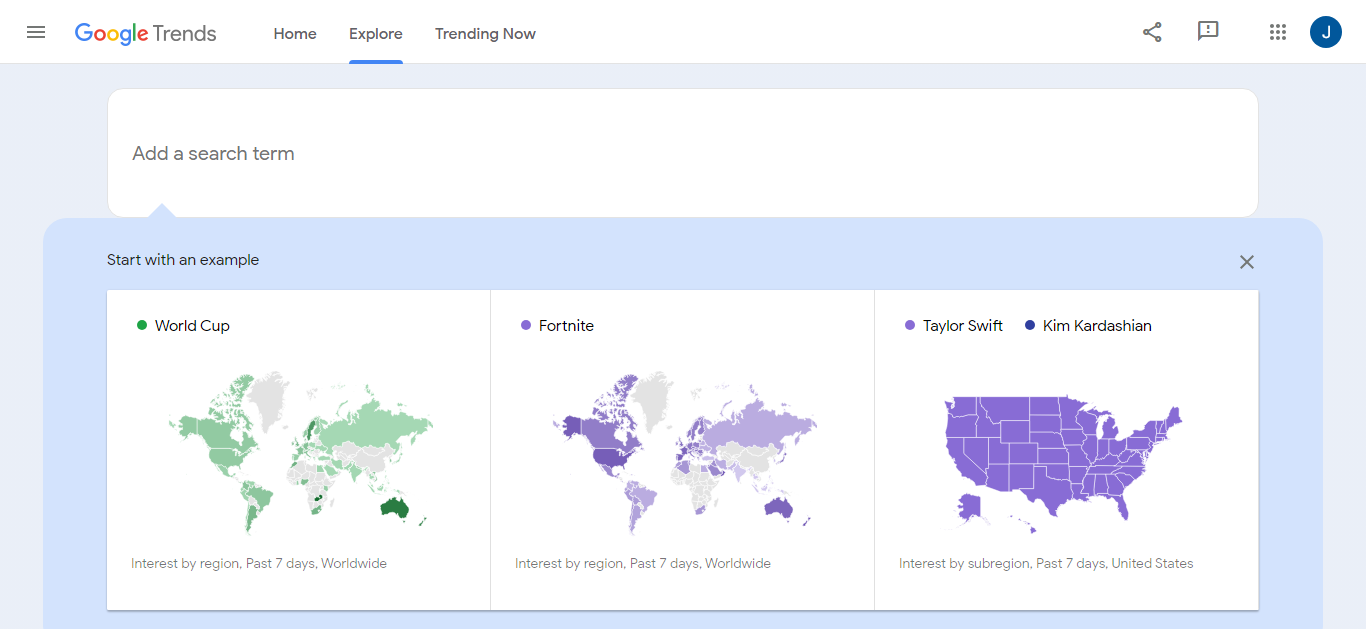The height and width of the screenshot is (629, 1366).
Task: Click the dark blue Kim Kardashian dot
Action: 1030,325
